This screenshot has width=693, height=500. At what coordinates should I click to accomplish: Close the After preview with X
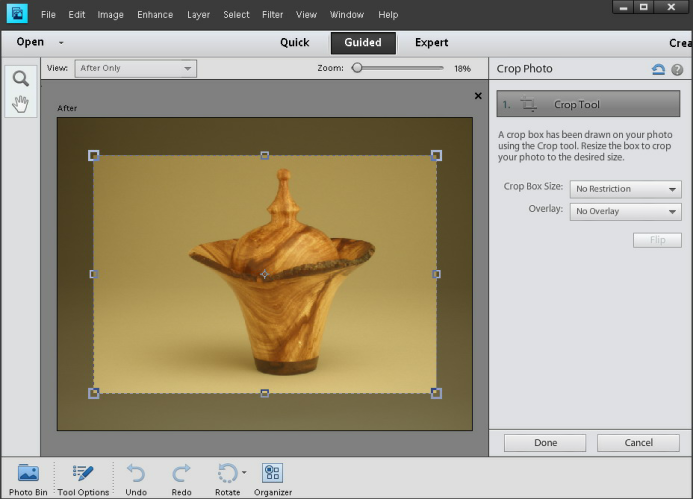[478, 96]
